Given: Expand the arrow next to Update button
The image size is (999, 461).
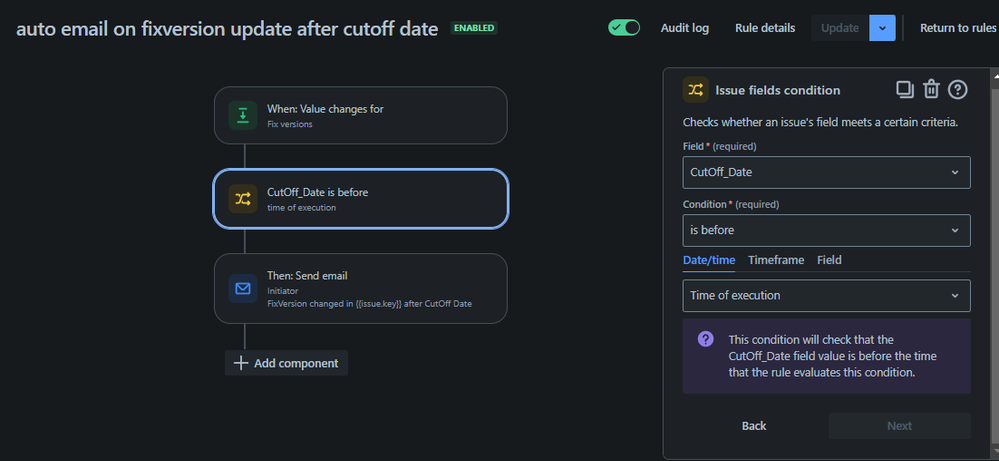Looking at the screenshot, I should [x=882, y=28].
